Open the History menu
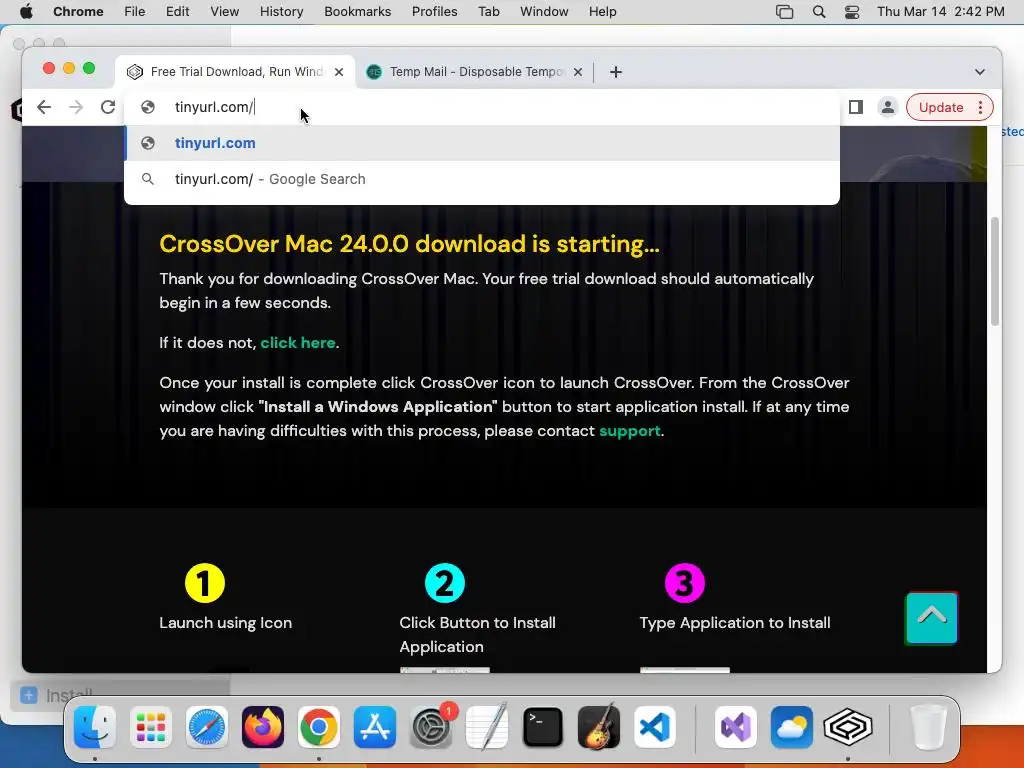The image size is (1024, 768). tap(281, 12)
